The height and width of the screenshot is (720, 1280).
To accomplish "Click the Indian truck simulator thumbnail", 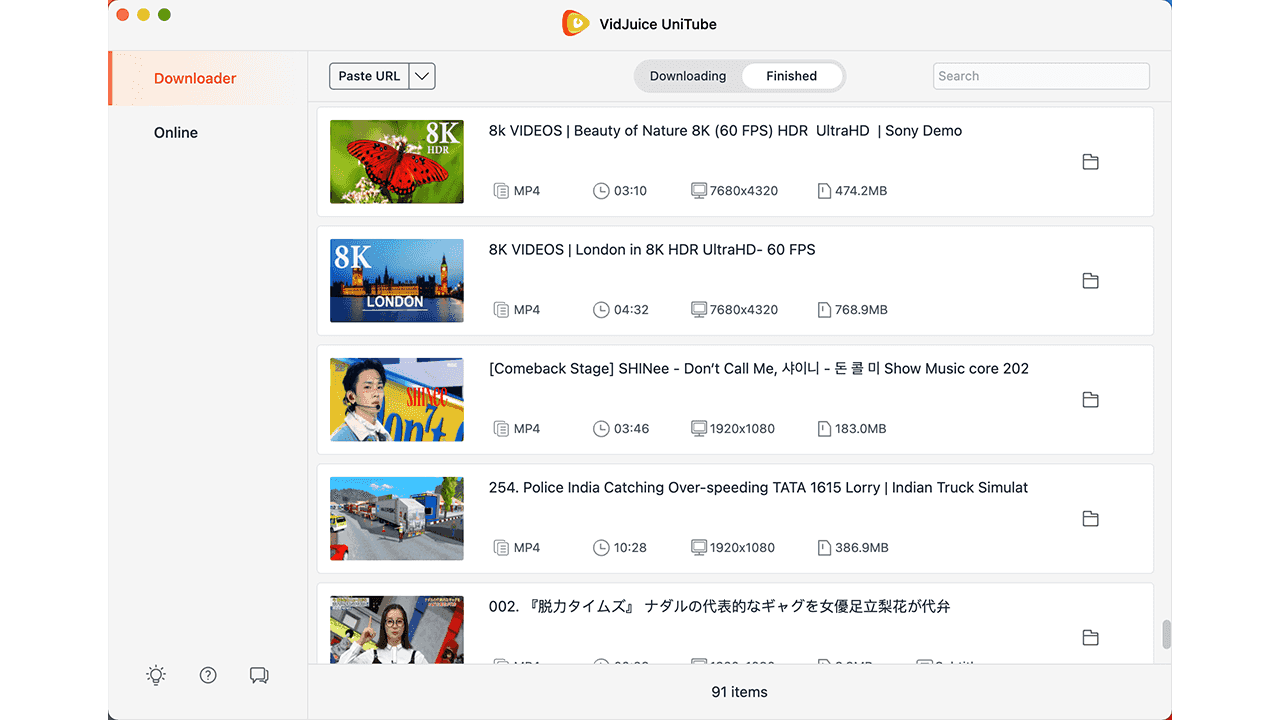I will pyautogui.click(x=397, y=519).
